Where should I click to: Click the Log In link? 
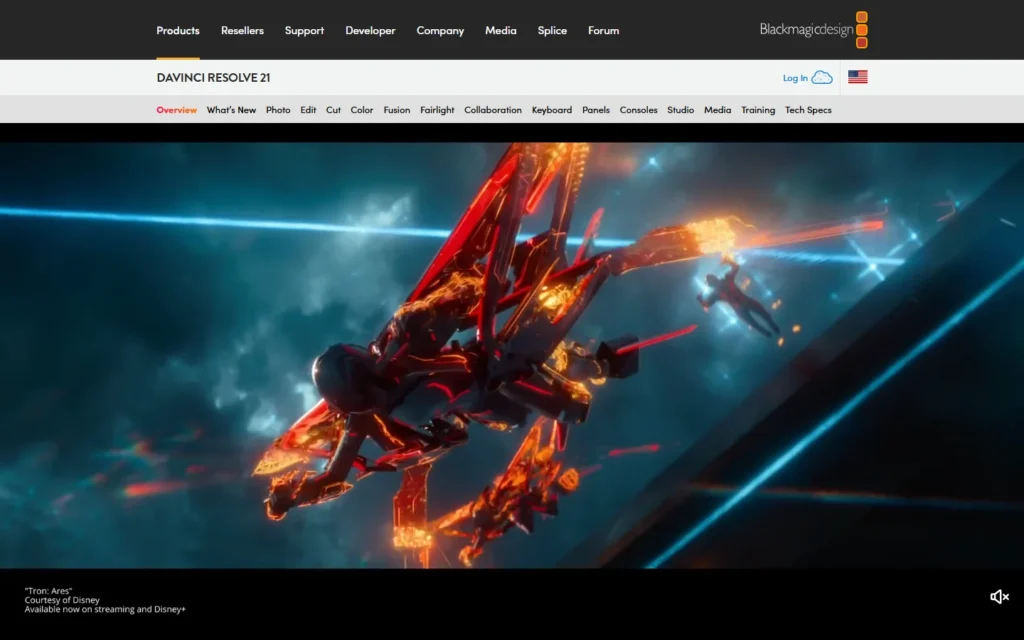click(795, 78)
